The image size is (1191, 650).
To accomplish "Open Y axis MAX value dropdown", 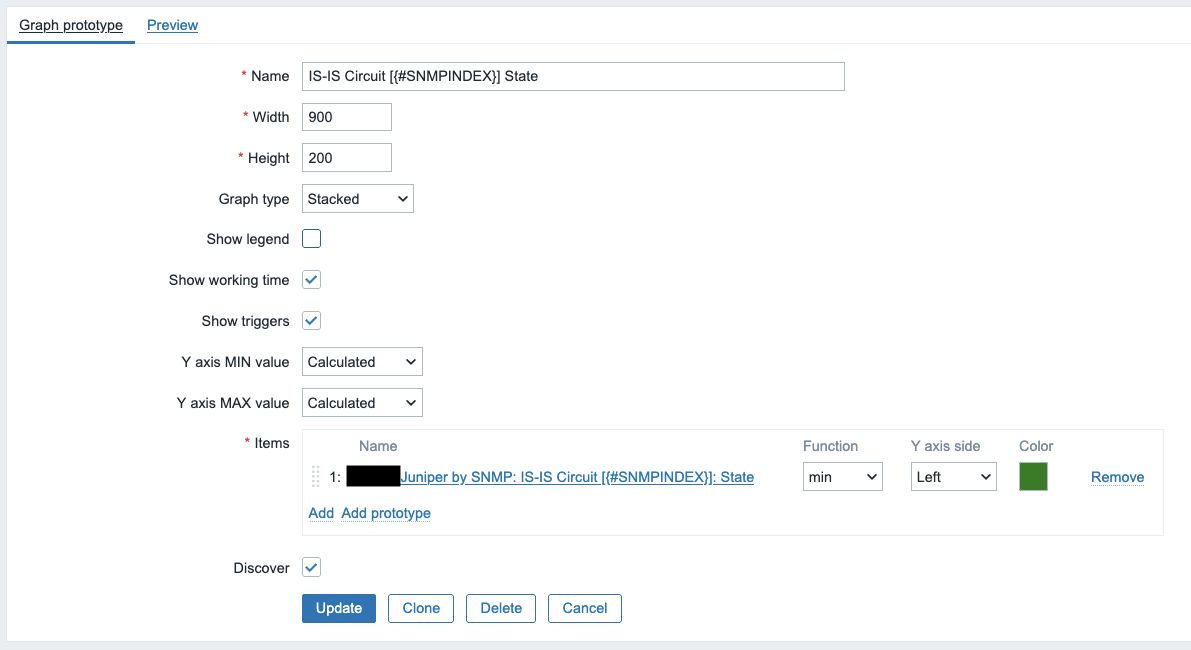I will click(362, 403).
